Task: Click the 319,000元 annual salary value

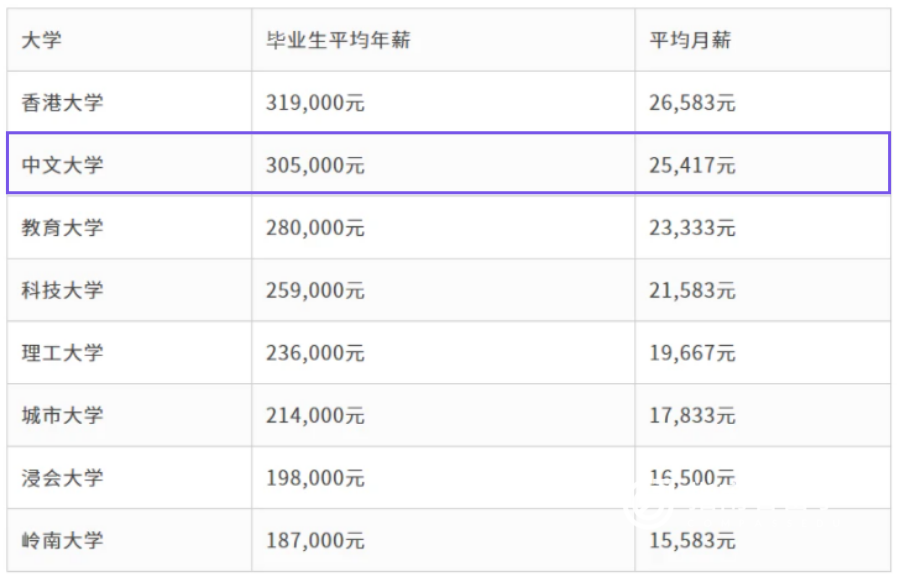Action: tap(315, 102)
